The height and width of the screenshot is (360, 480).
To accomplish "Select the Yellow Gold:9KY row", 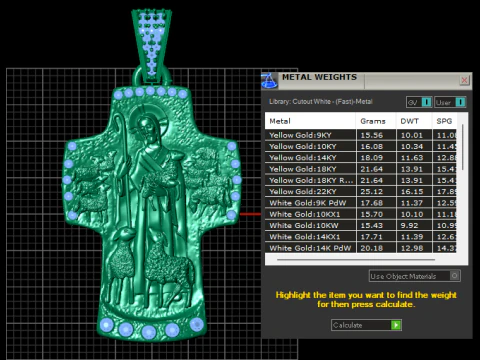I will click(361, 135).
